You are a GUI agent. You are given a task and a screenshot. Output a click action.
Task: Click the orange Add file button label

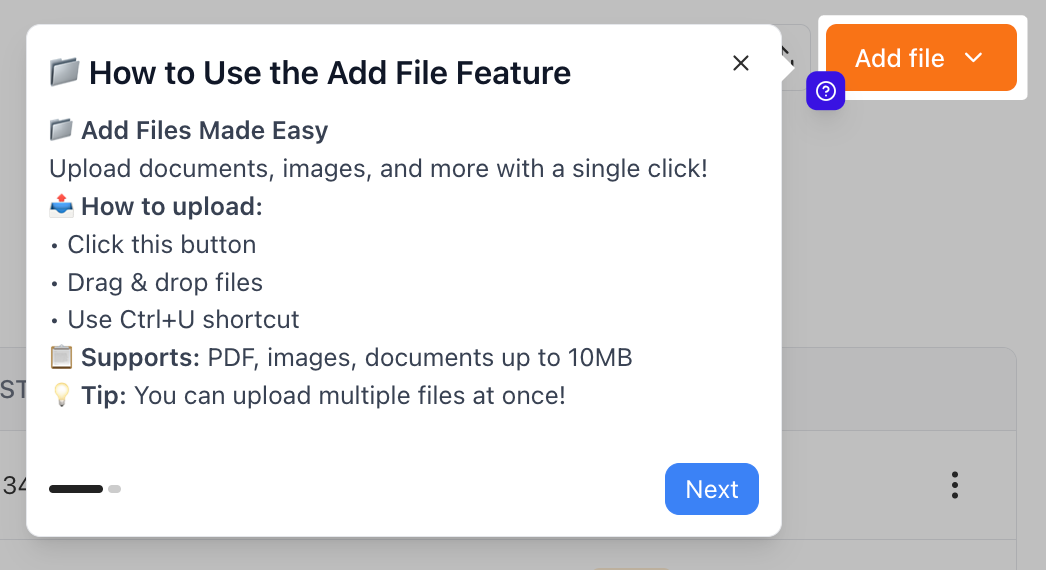pos(899,58)
